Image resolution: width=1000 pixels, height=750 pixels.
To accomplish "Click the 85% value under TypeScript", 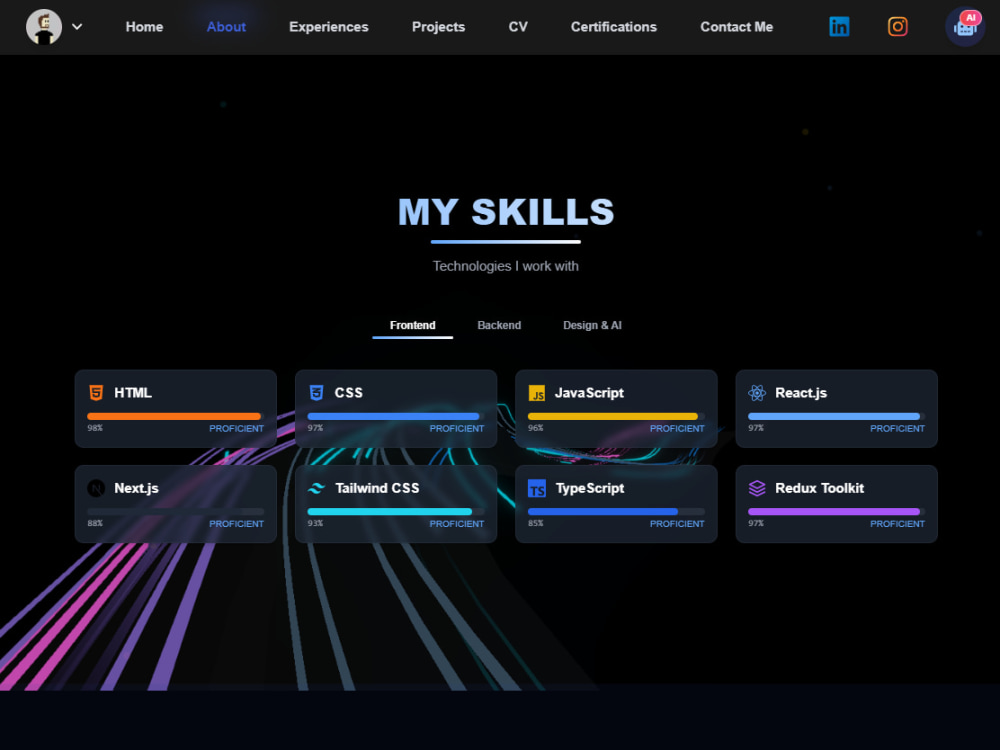I will point(536,523).
